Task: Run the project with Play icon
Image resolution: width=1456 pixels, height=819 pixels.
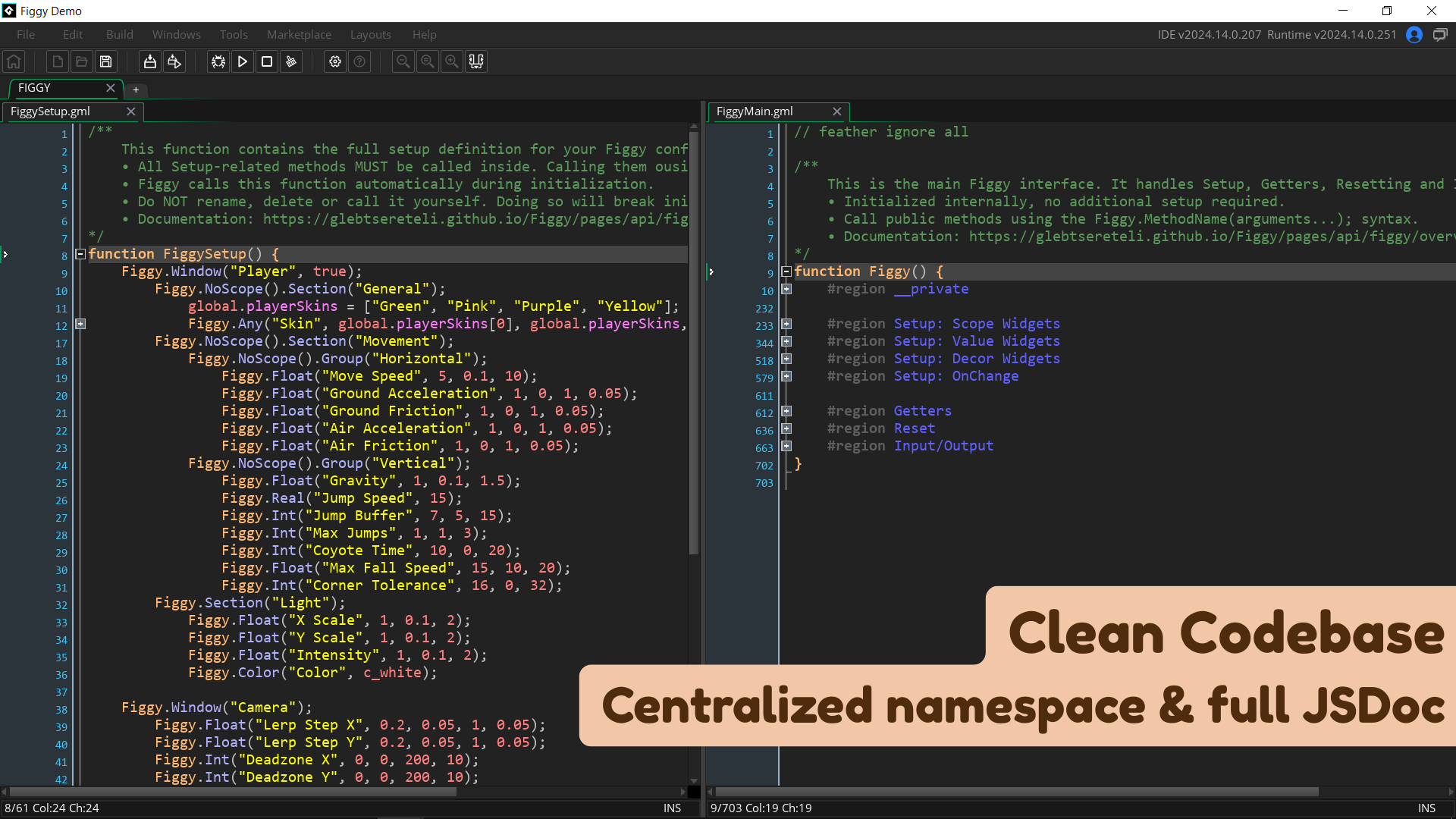Action: [x=243, y=61]
